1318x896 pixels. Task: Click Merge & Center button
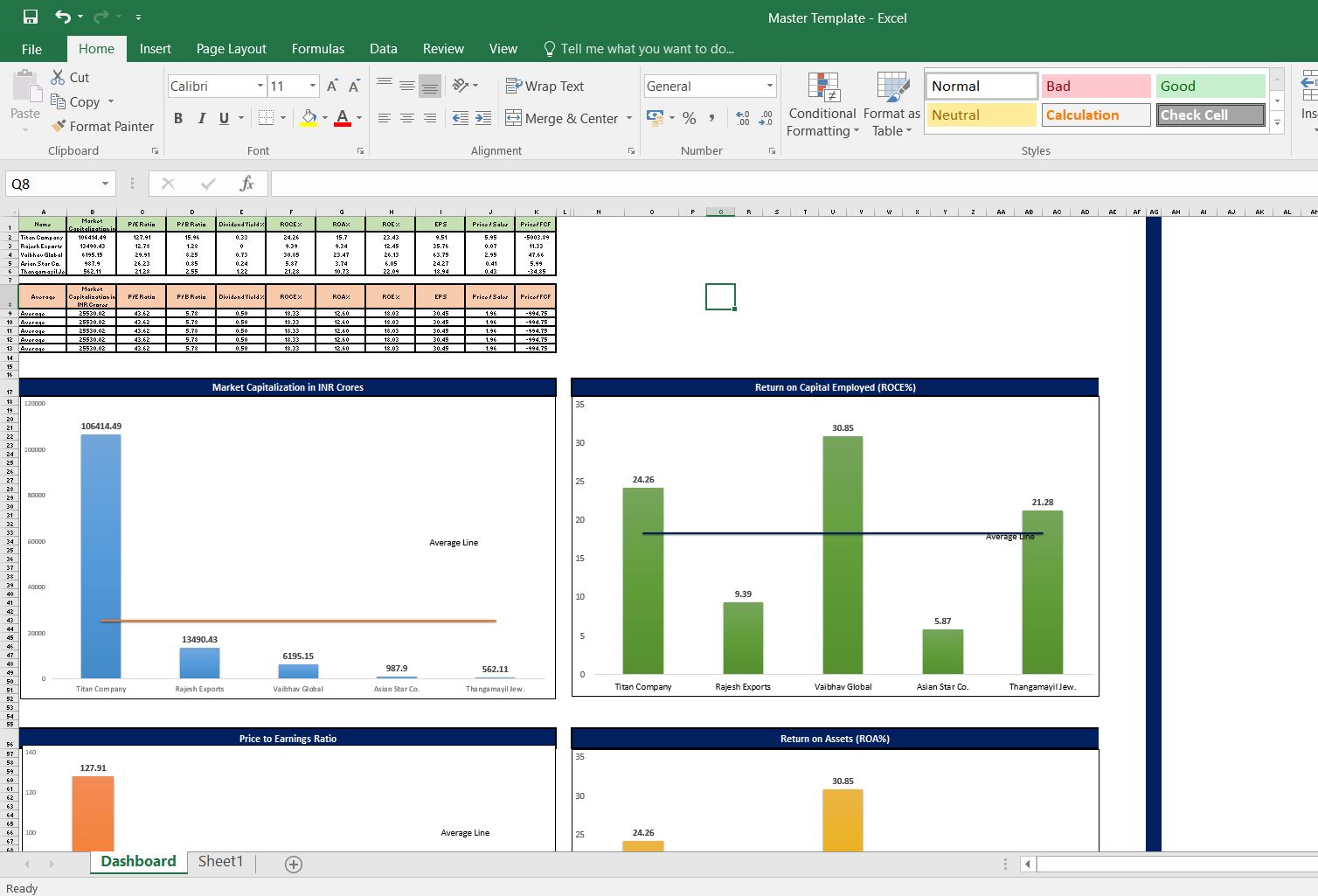[x=561, y=118]
